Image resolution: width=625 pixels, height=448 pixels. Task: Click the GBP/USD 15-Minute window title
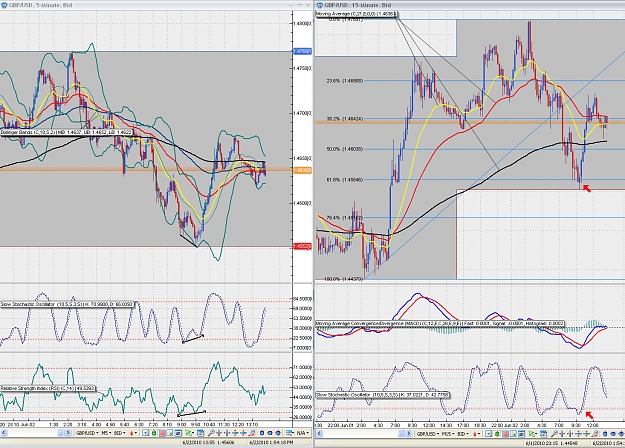click(x=358, y=5)
